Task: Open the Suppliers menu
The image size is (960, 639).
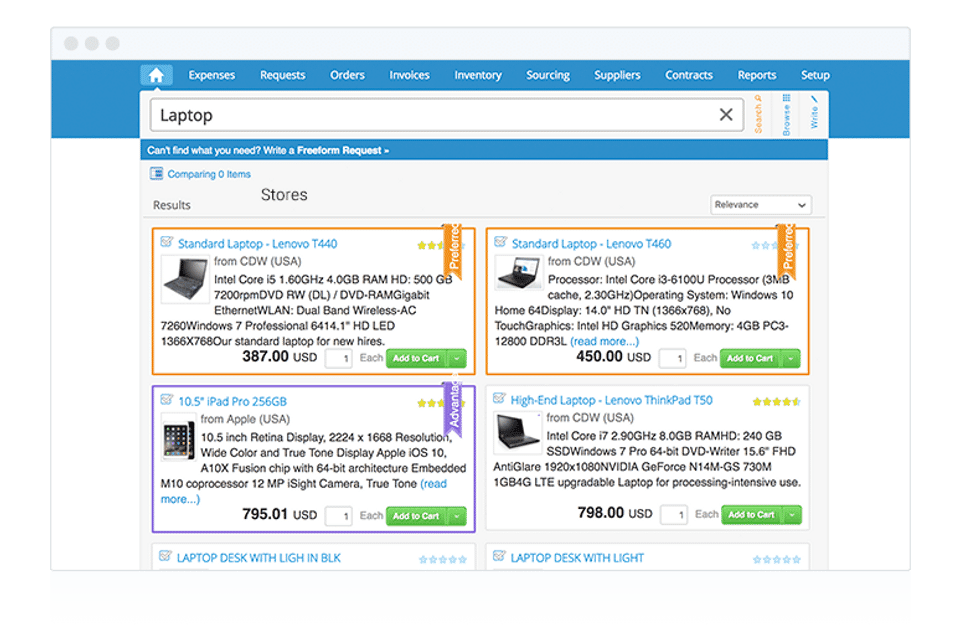Action: pos(617,75)
